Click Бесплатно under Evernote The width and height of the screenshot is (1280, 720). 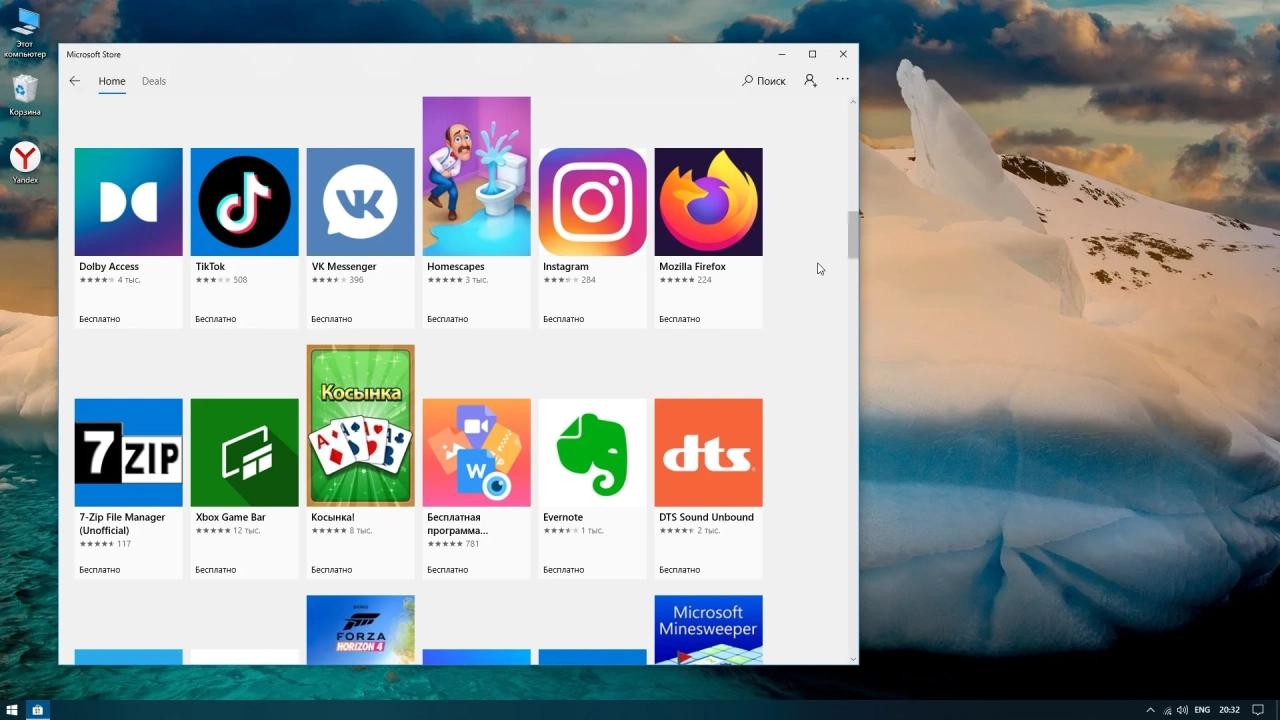564,570
